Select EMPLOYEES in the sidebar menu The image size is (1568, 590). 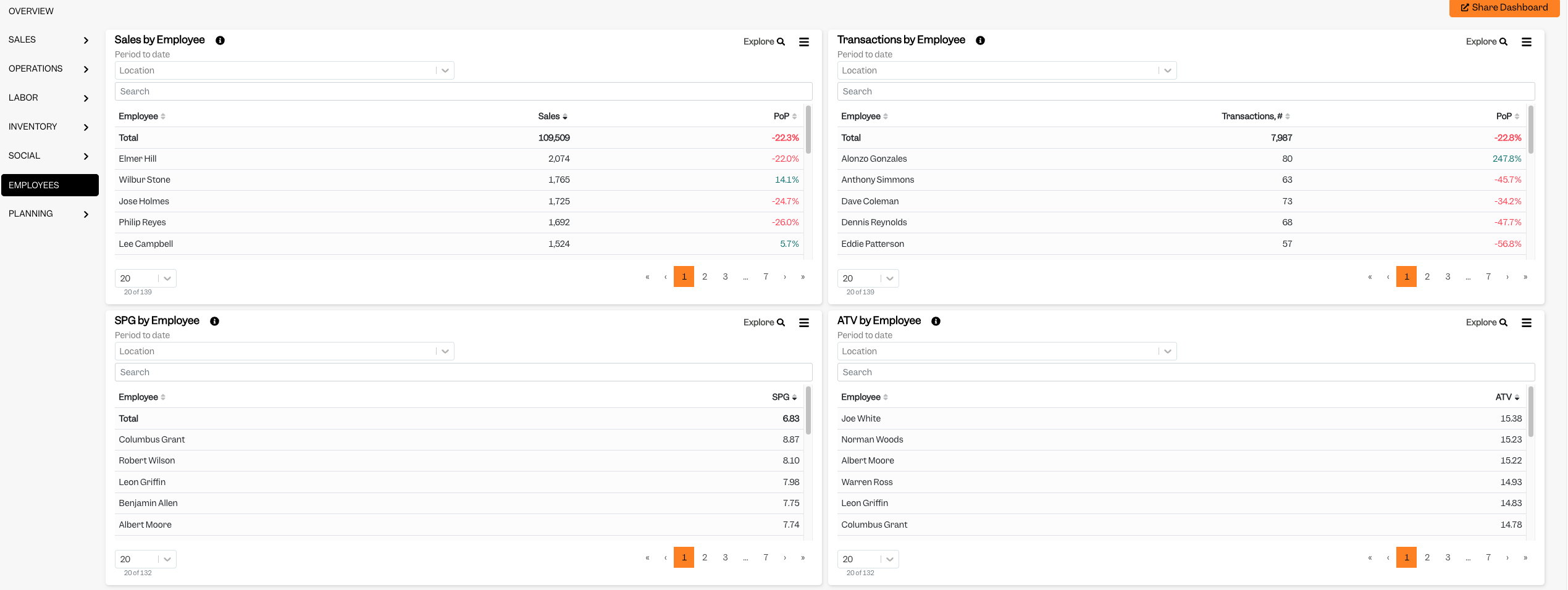[x=50, y=185]
